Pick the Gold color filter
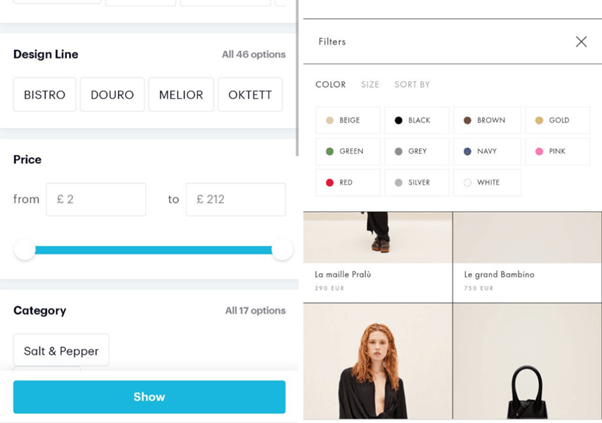 click(x=556, y=121)
